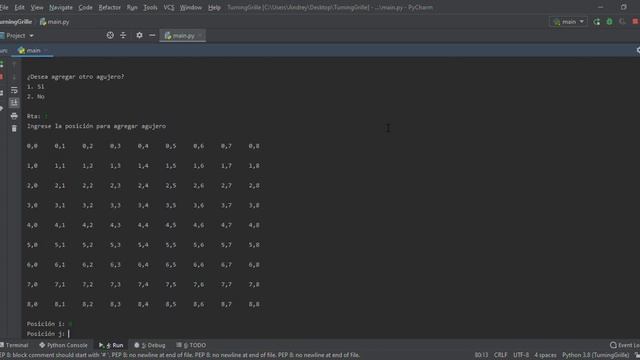Image resolution: width=640 pixels, height=360 pixels.
Task: Click the red Stop icon in the top toolbar
Action: click(x=636, y=22)
